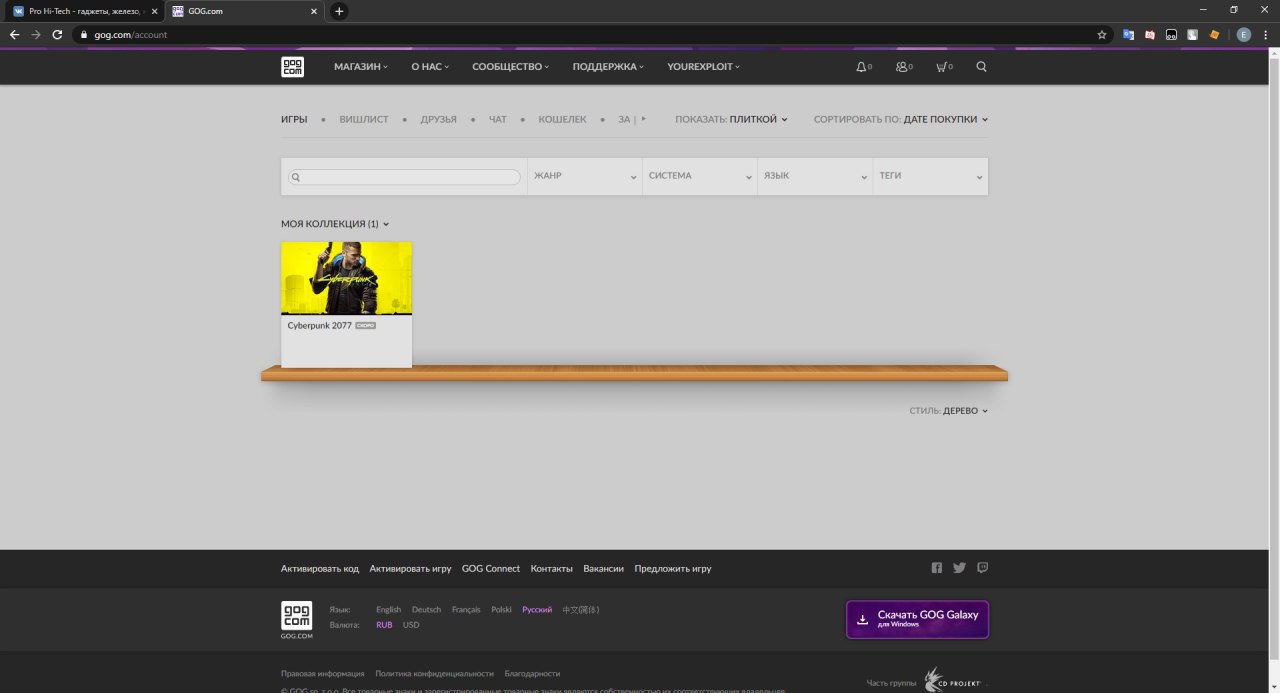Open the ЖАНР filter dropdown
The height and width of the screenshot is (693, 1280).
tap(584, 176)
